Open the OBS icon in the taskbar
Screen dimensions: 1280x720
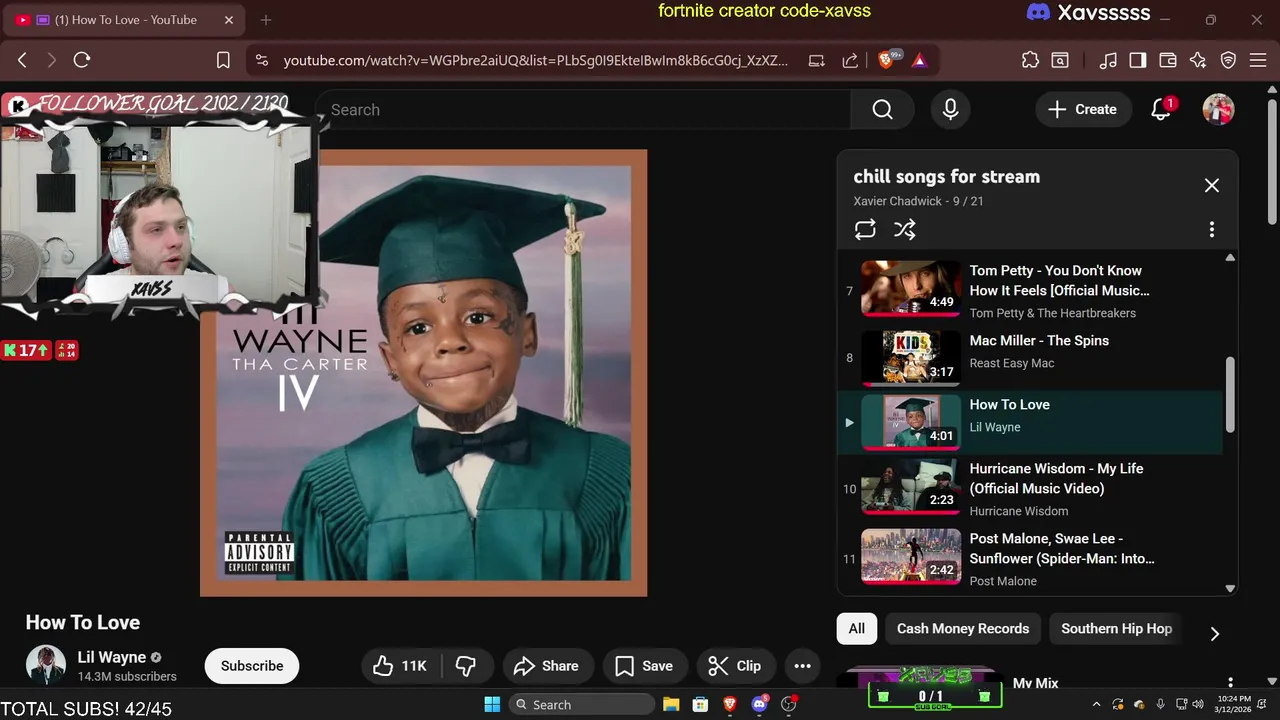[x=788, y=704]
